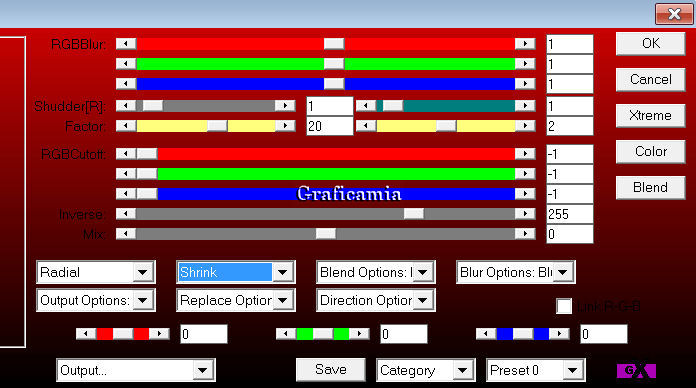Viewport: 696px width, 388px height.
Task: Click right arrow of small red bottom slider
Action: coord(159,333)
